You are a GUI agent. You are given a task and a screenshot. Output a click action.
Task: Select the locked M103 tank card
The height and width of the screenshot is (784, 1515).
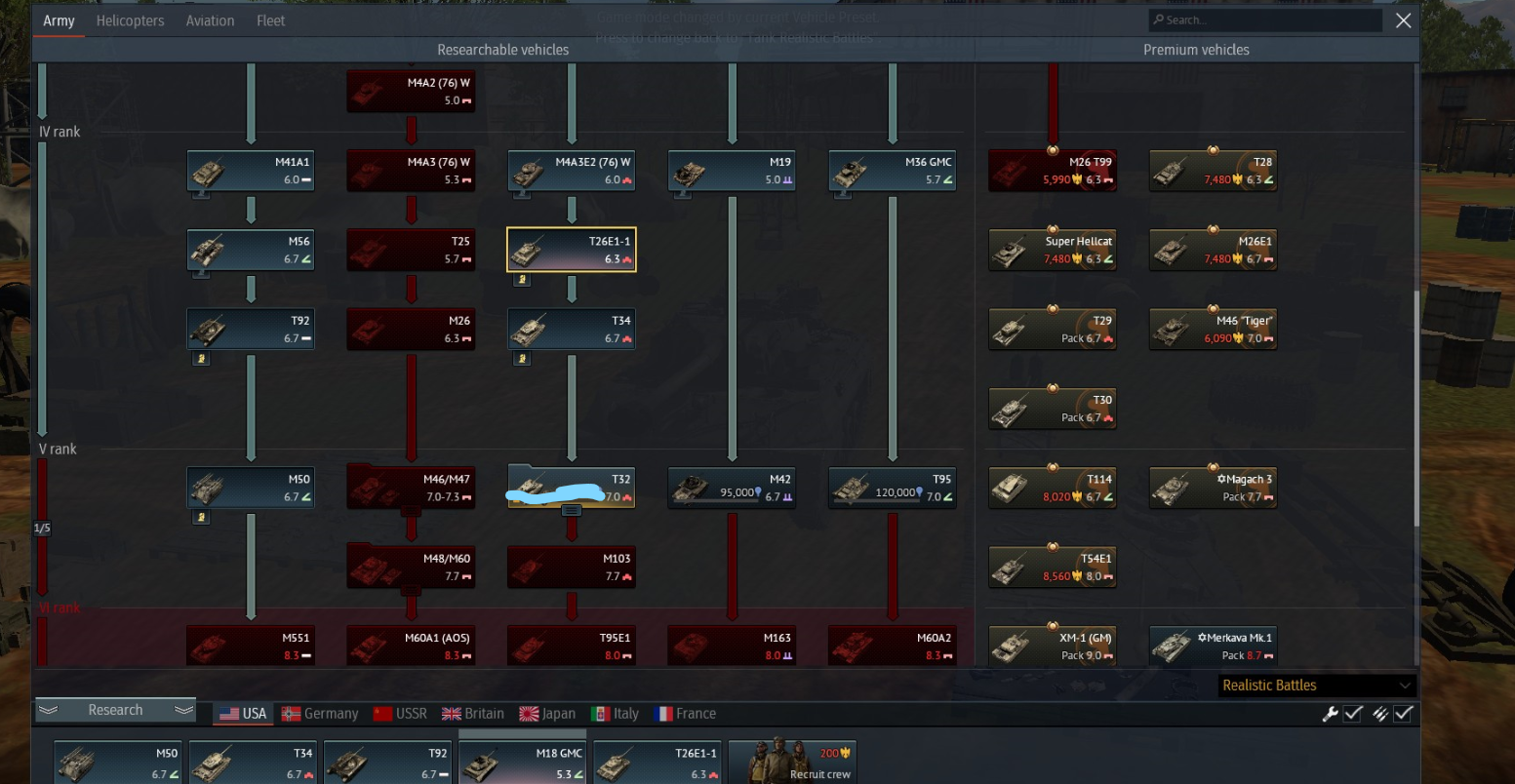(572, 567)
